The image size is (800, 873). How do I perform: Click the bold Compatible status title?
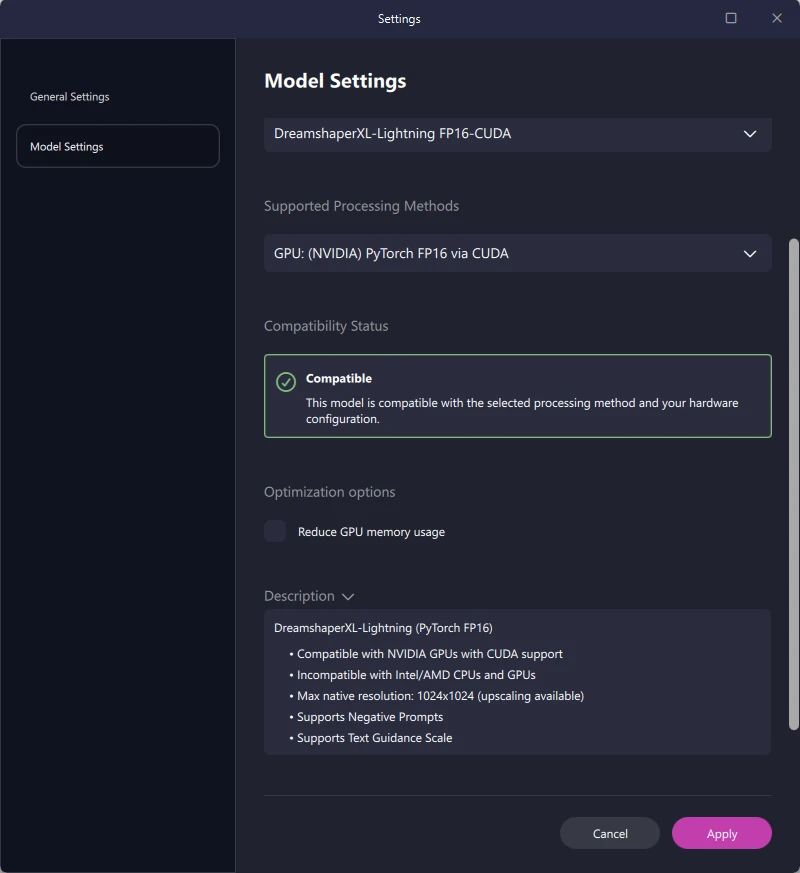click(x=338, y=379)
